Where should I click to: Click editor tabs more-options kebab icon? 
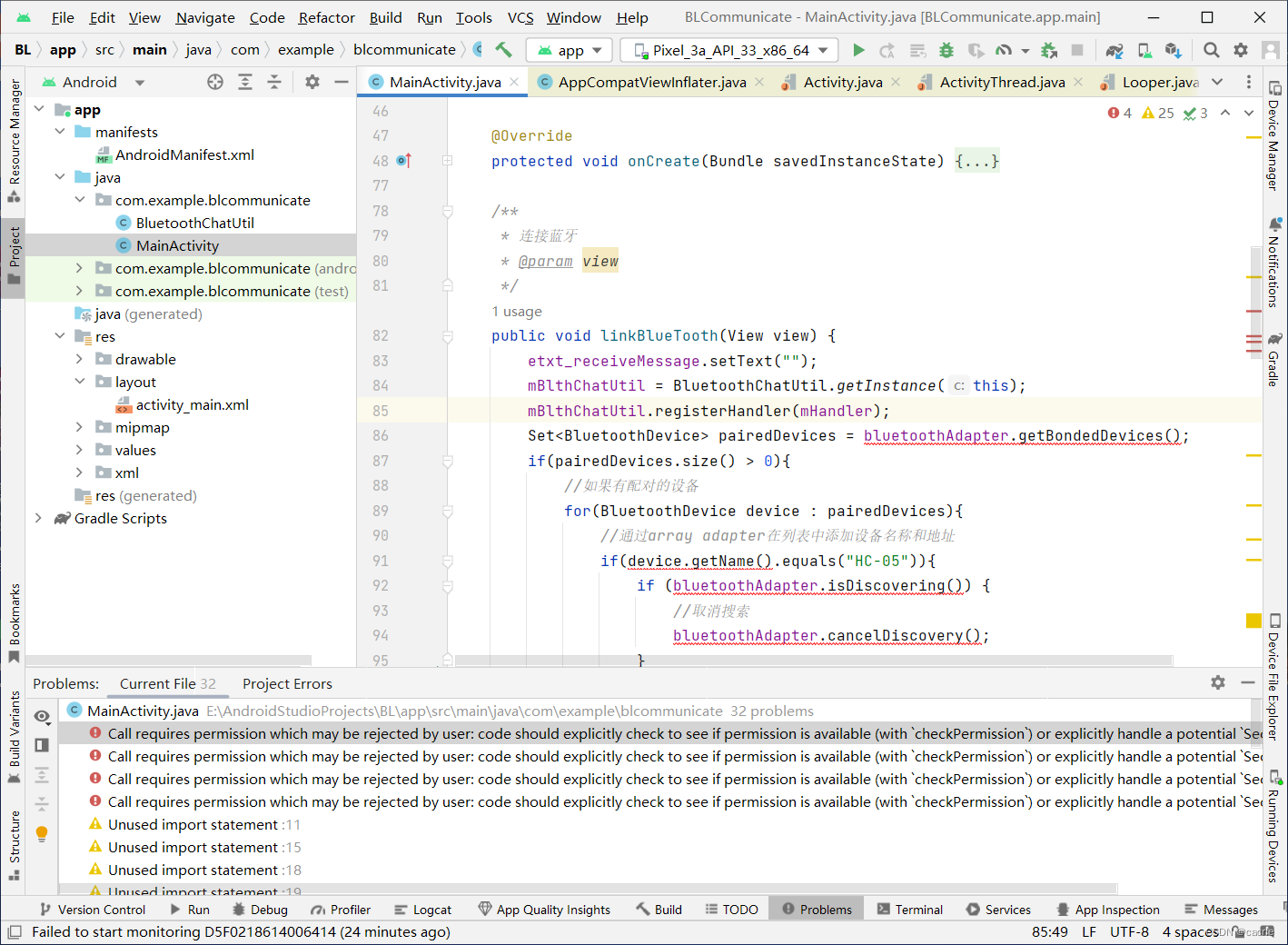click(1249, 82)
